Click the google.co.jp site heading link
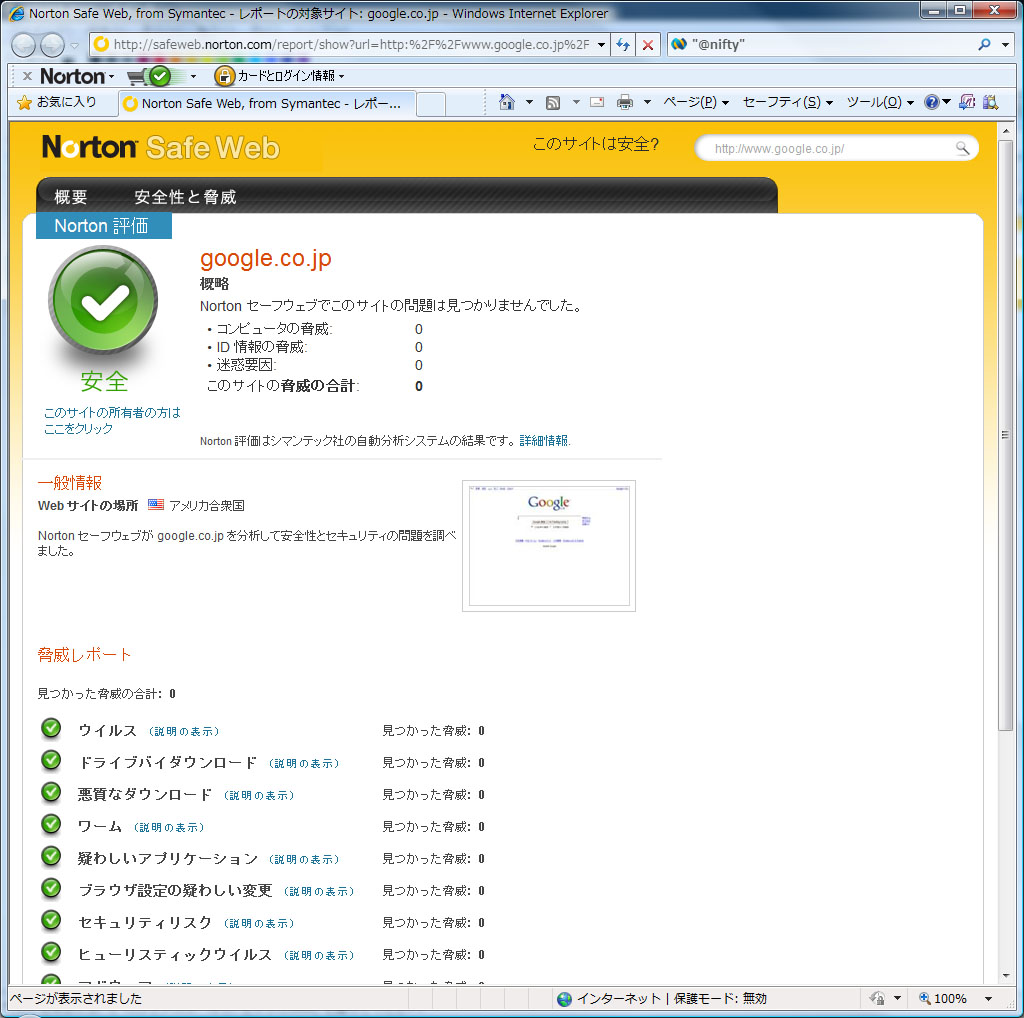Viewport: 1024px width, 1018px height. click(x=266, y=259)
